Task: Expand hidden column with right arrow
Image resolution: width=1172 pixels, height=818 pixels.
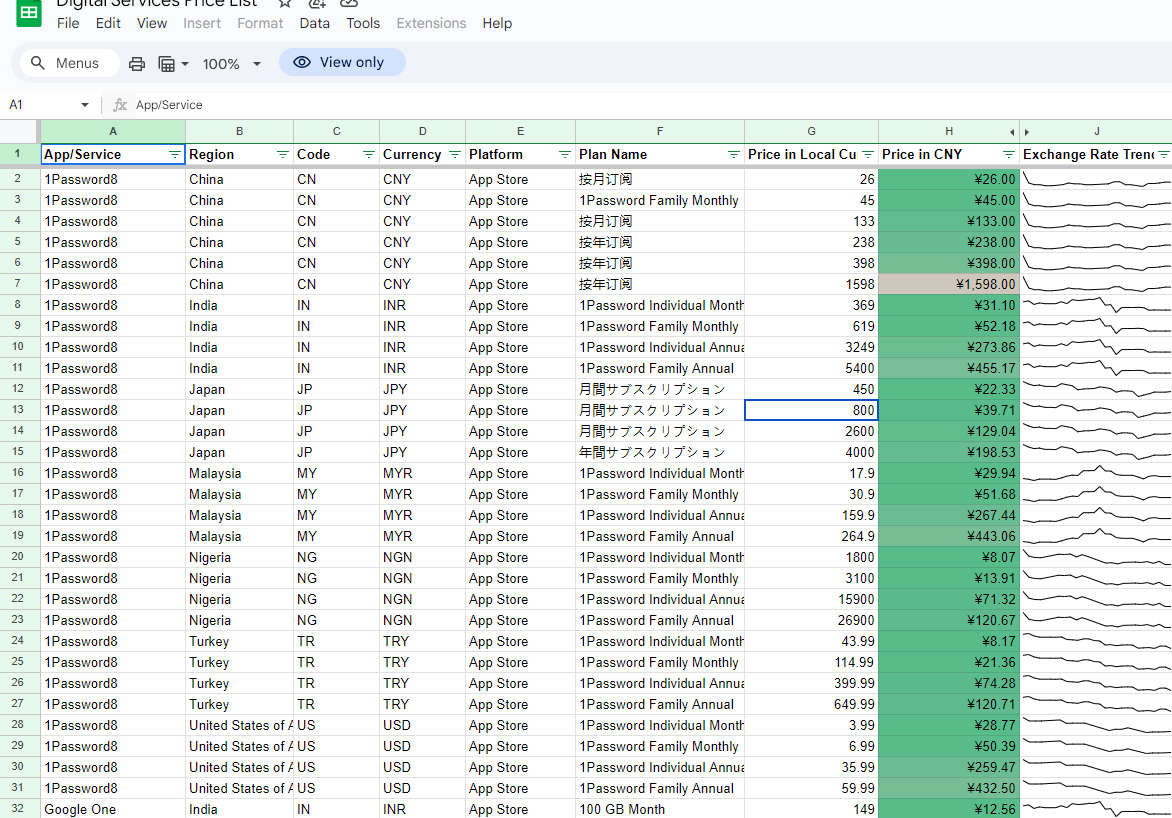Action: (1027, 132)
